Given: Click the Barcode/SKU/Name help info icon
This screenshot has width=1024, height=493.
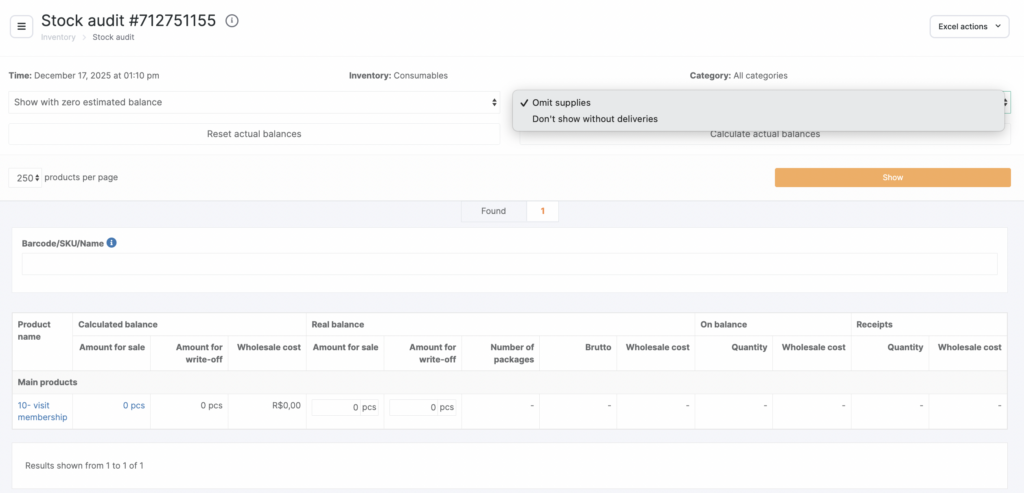Looking at the screenshot, I should [112, 243].
